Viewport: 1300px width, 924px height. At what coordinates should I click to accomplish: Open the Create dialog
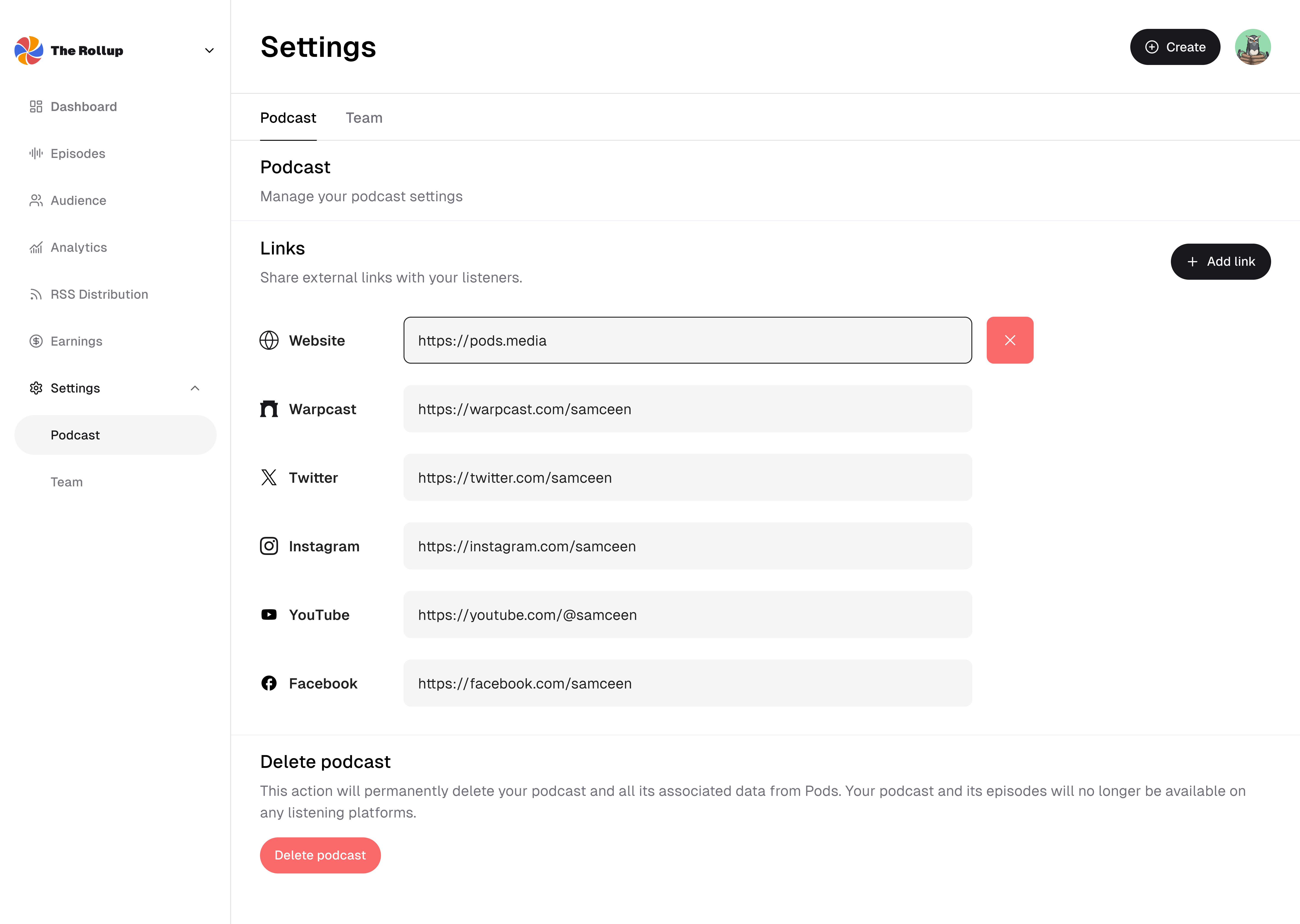[1175, 47]
